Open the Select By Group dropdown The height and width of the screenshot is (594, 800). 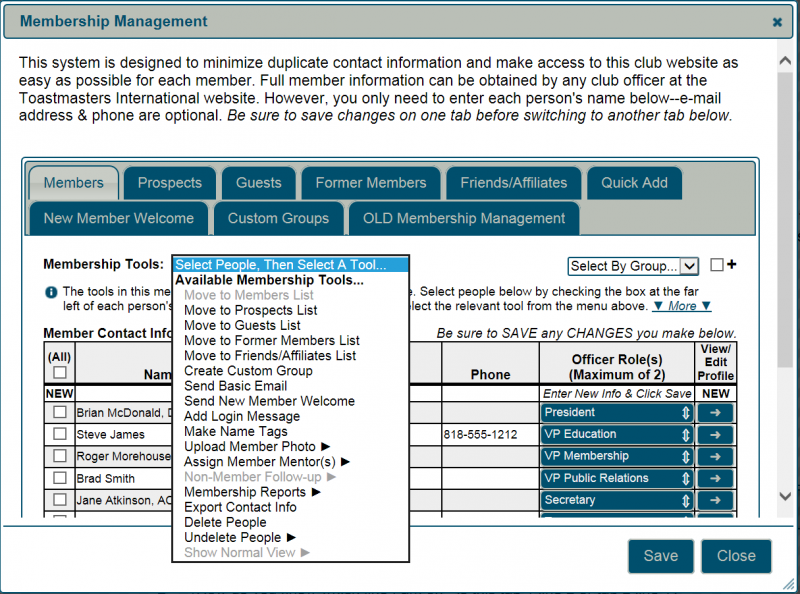point(633,266)
